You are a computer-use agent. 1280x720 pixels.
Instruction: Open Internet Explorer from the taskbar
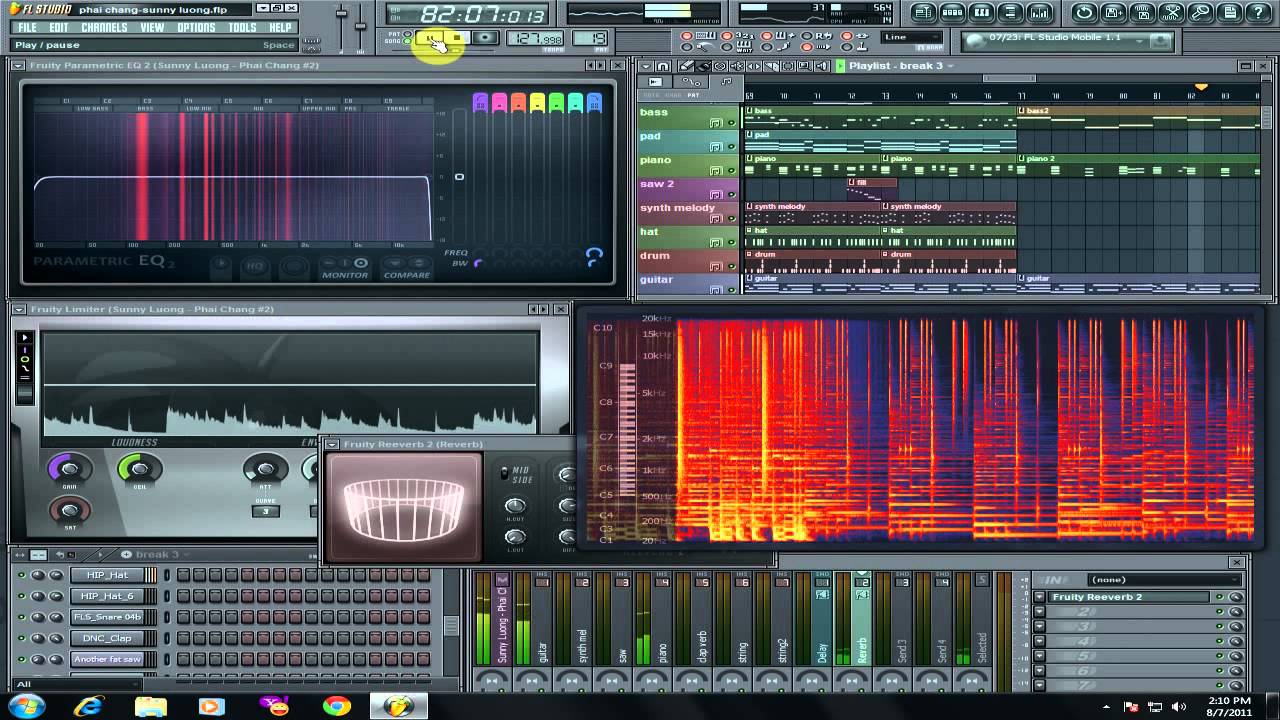pos(88,706)
